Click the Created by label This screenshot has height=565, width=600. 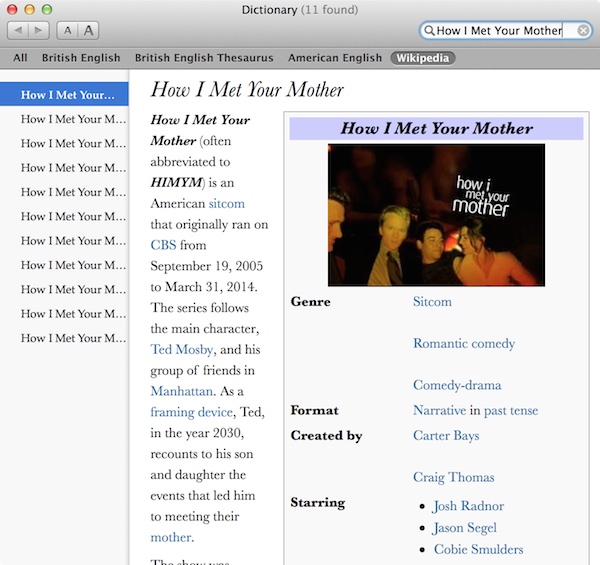pyautogui.click(x=326, y=436)
